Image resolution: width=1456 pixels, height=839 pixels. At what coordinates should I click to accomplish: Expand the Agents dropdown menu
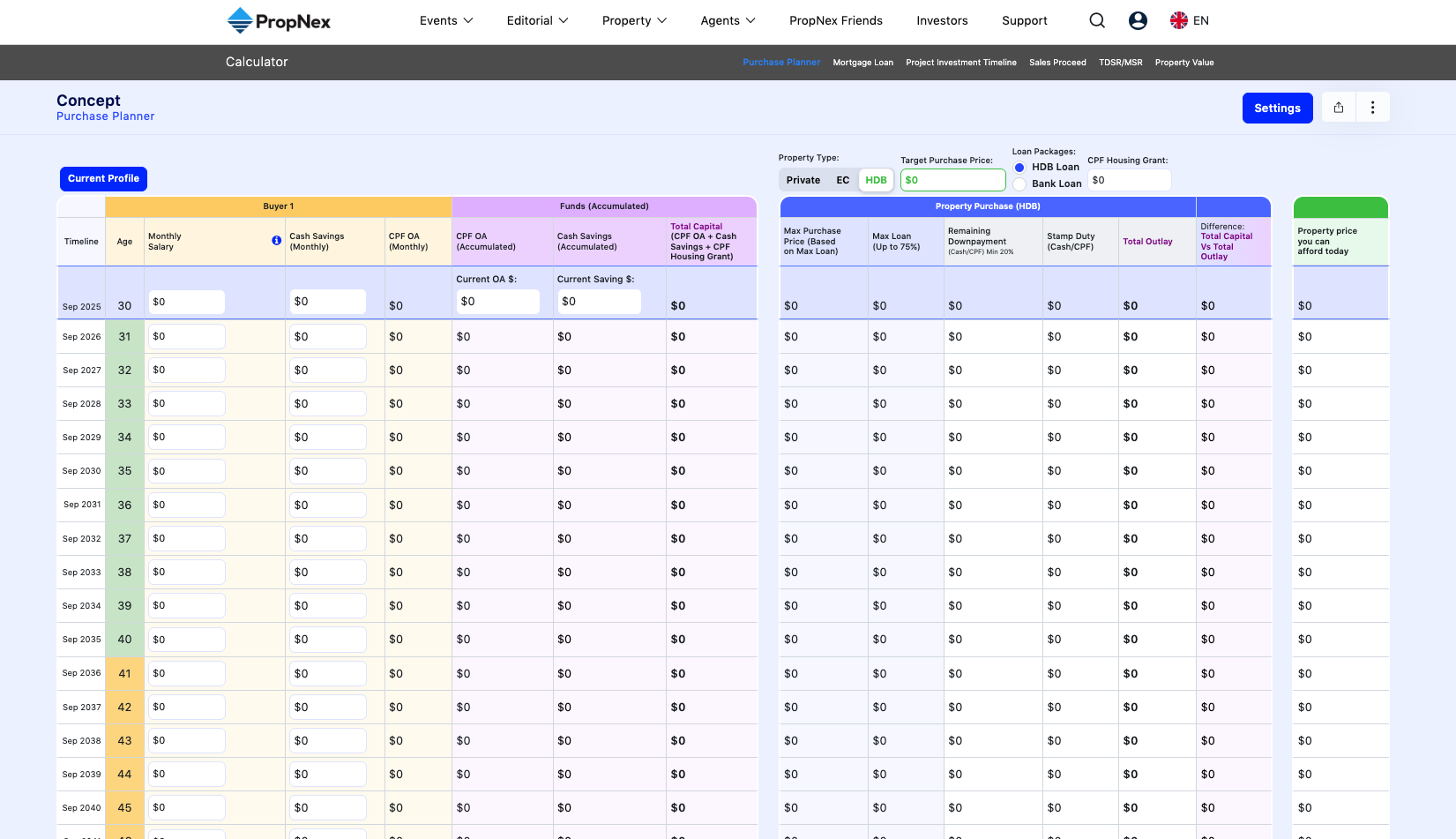[728, 20]
